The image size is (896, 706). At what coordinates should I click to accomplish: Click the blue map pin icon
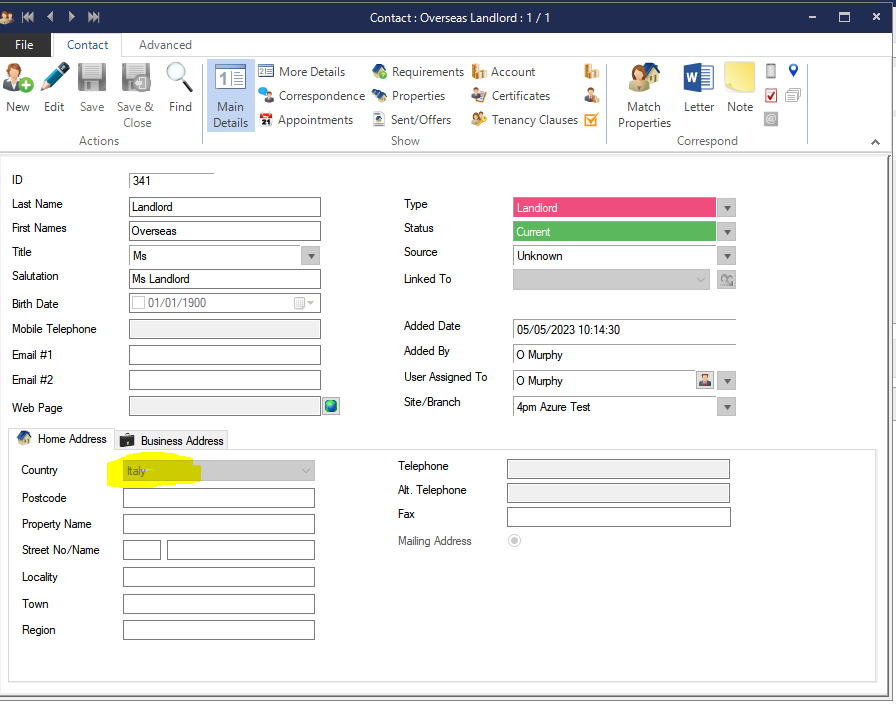pyautogui.click(x=793, y=71)
